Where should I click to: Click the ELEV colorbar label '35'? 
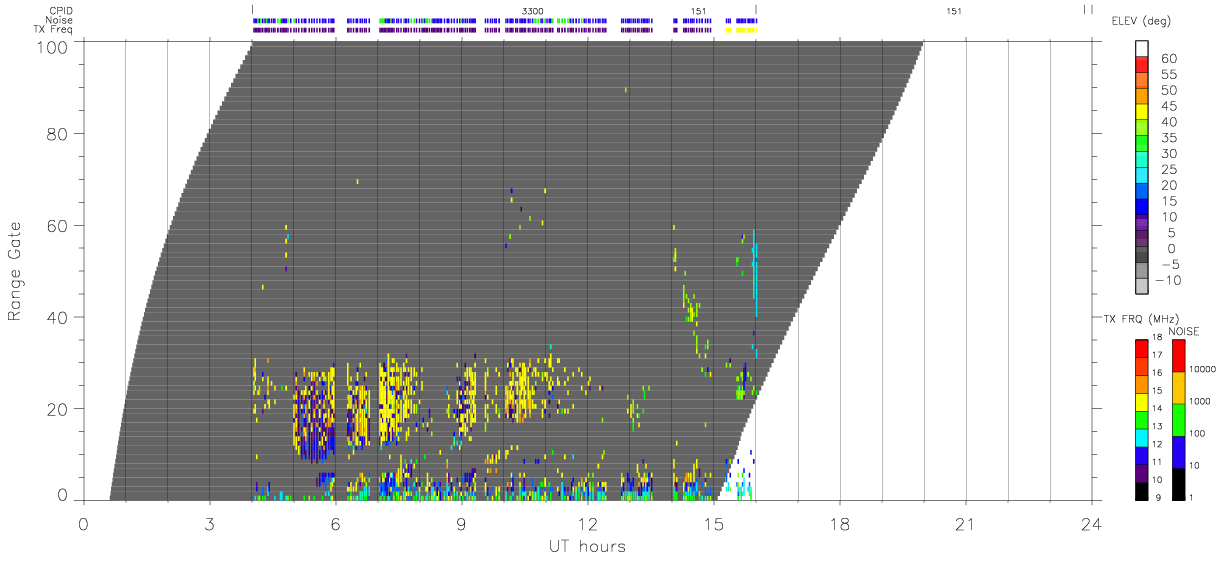click(1168, 138)
